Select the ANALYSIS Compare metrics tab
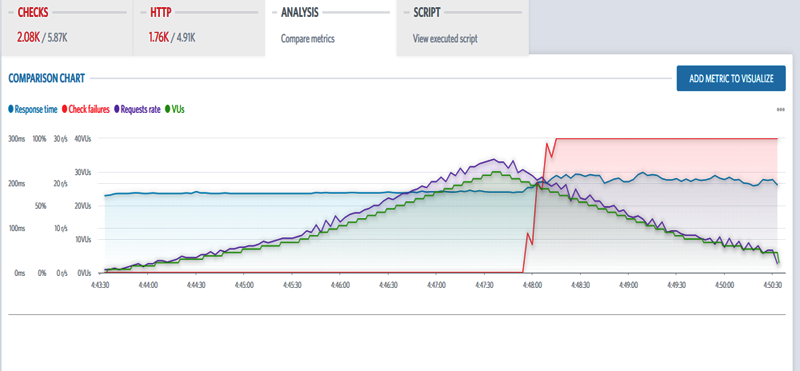Viewport: 800px width, 371px height. tap(331, 27)
